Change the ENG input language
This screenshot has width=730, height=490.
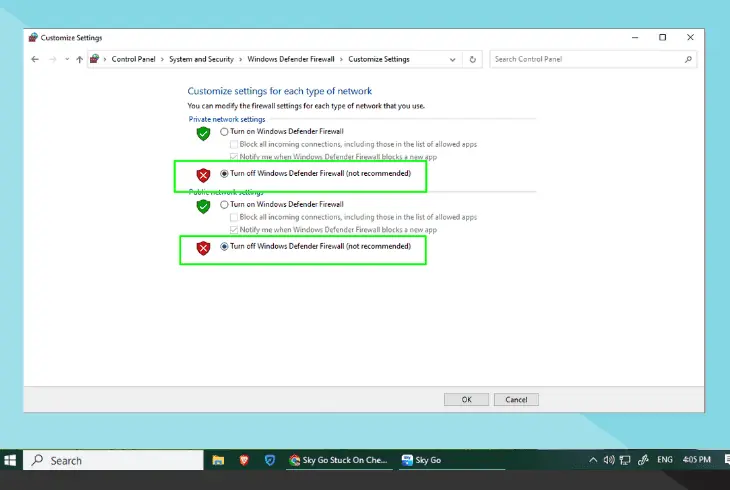665,460
